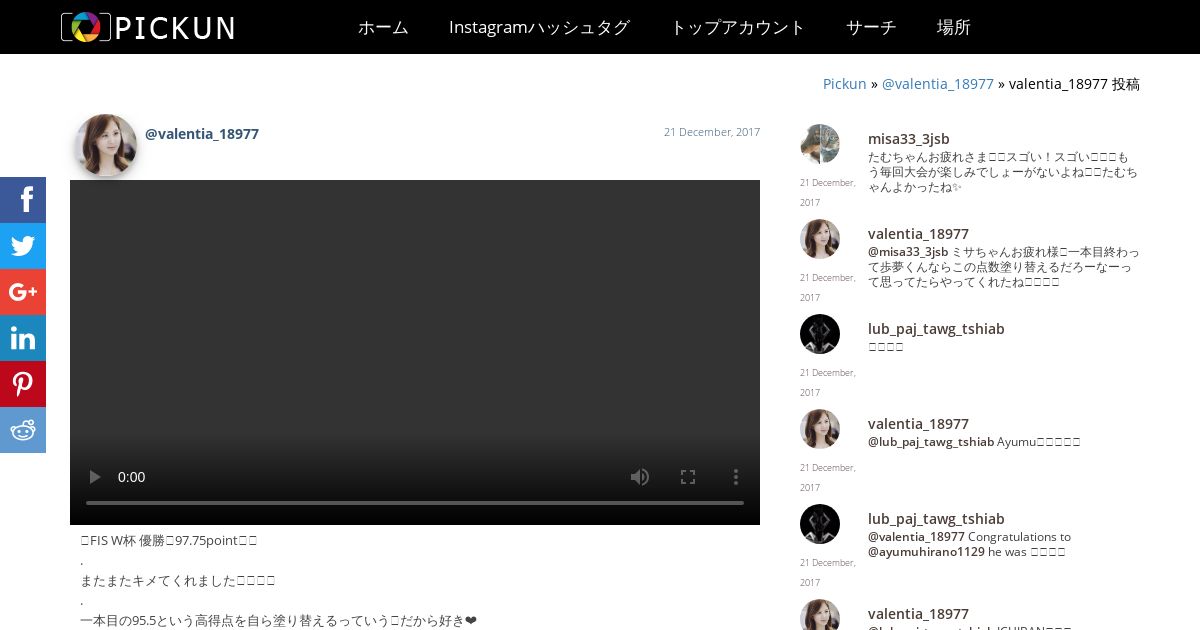
Task: Click caption line またまたキメてくれました
Action: click(x=177, y=581)
